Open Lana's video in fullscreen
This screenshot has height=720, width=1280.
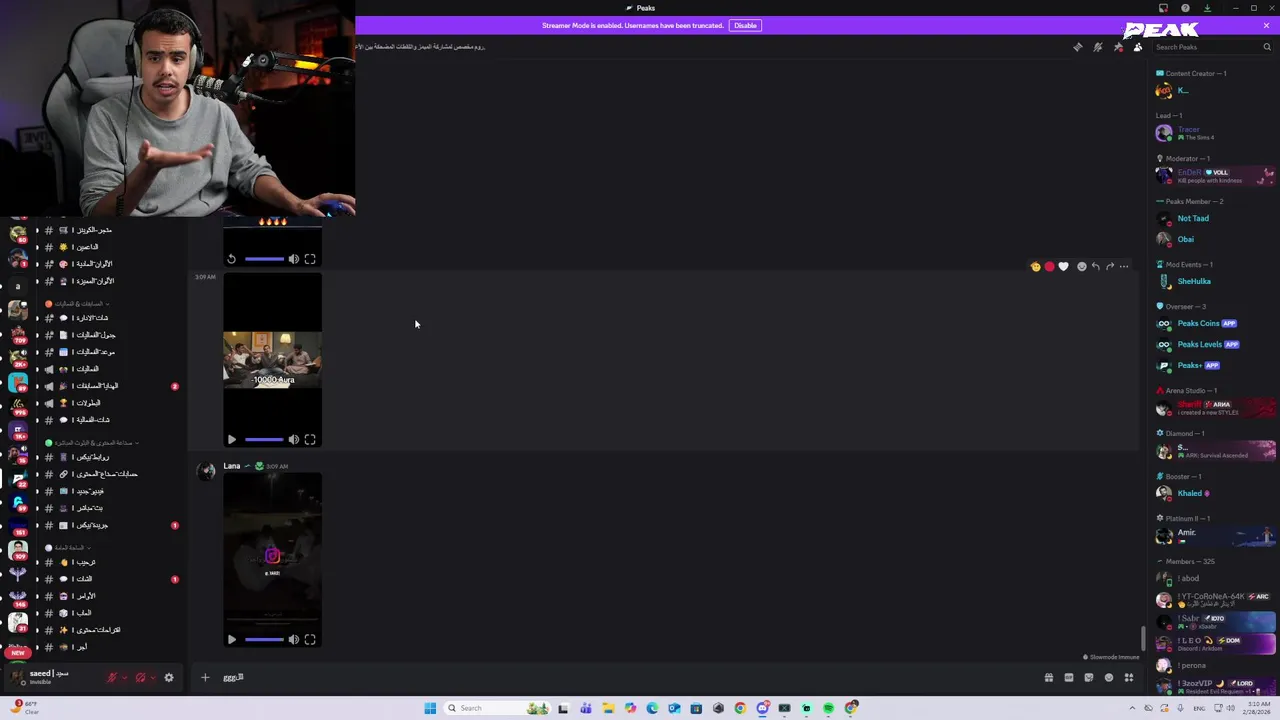click(x=310, y=639)
